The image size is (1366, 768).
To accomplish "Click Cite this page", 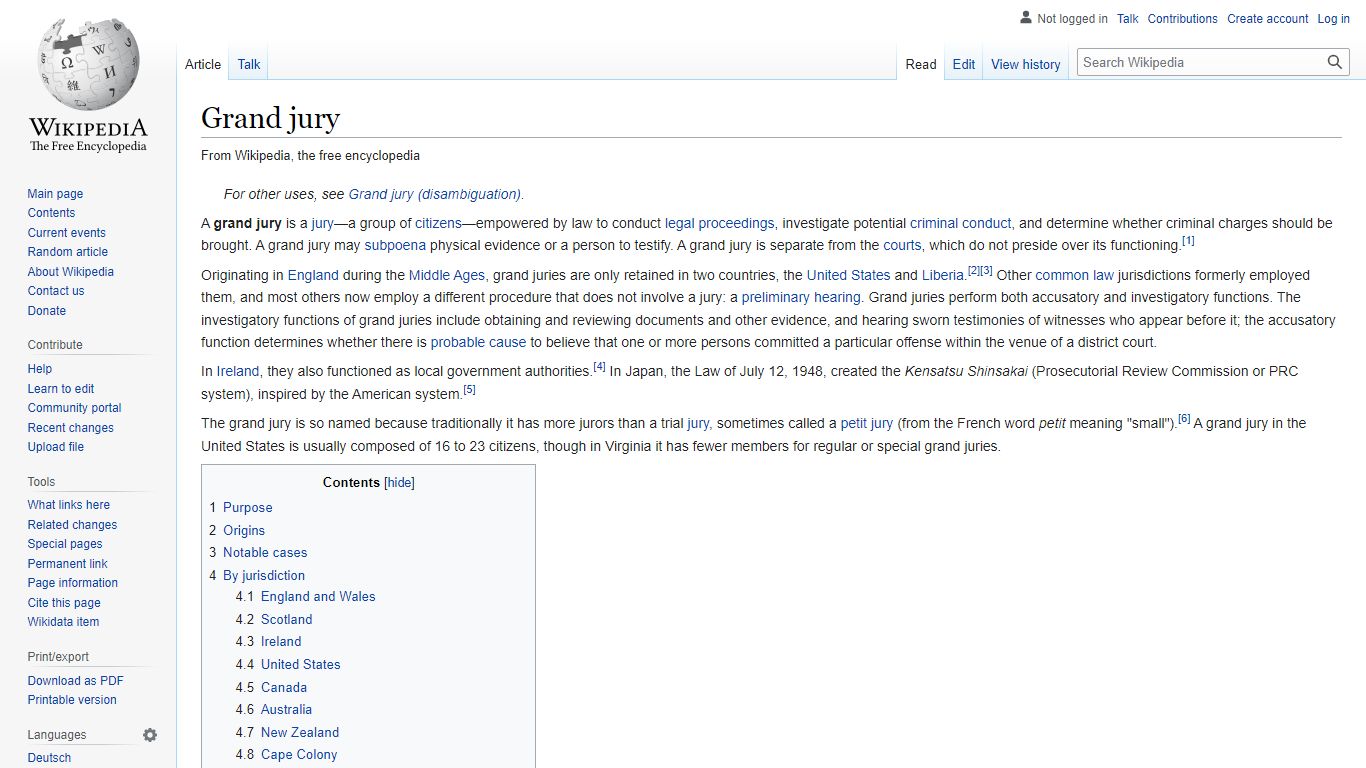I will coord(64,603).
